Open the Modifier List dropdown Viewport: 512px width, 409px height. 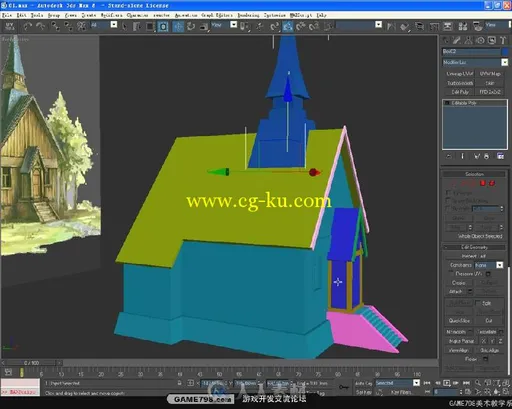click(505, 62)
